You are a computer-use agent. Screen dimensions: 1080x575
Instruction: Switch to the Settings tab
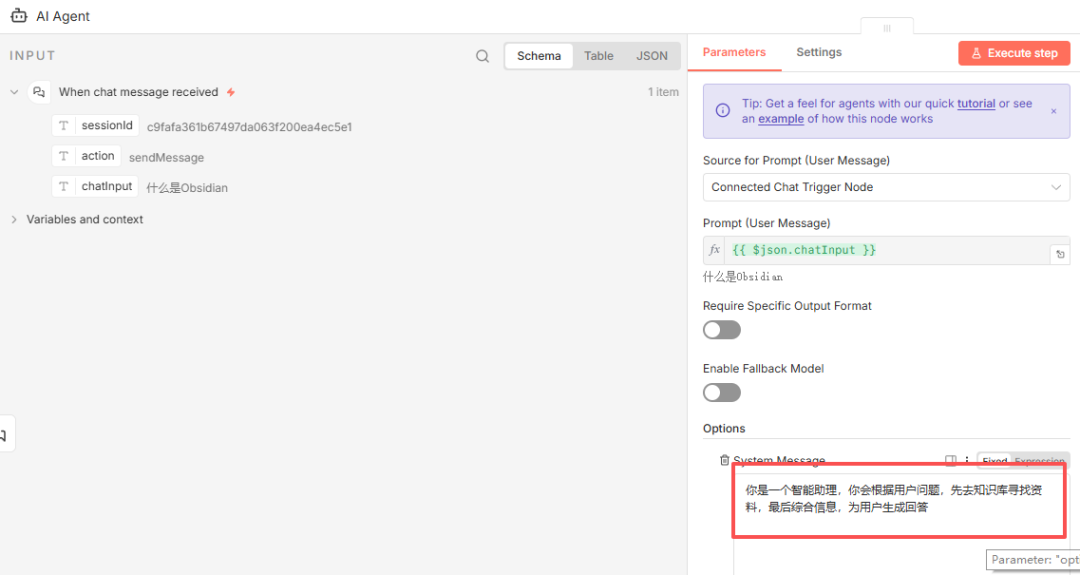pyautogui.click(x=818, y=52)
